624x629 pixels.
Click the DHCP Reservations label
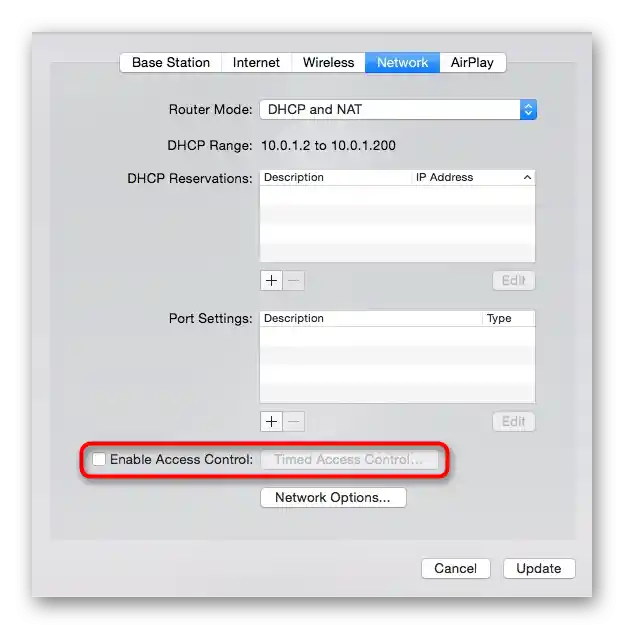pos(190,178)
